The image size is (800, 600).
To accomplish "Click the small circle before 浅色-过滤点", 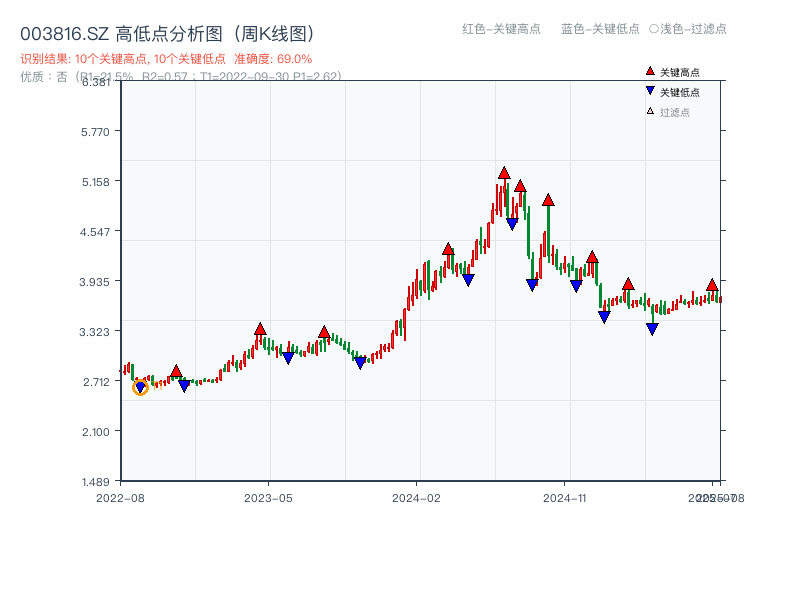I will 654,29.
